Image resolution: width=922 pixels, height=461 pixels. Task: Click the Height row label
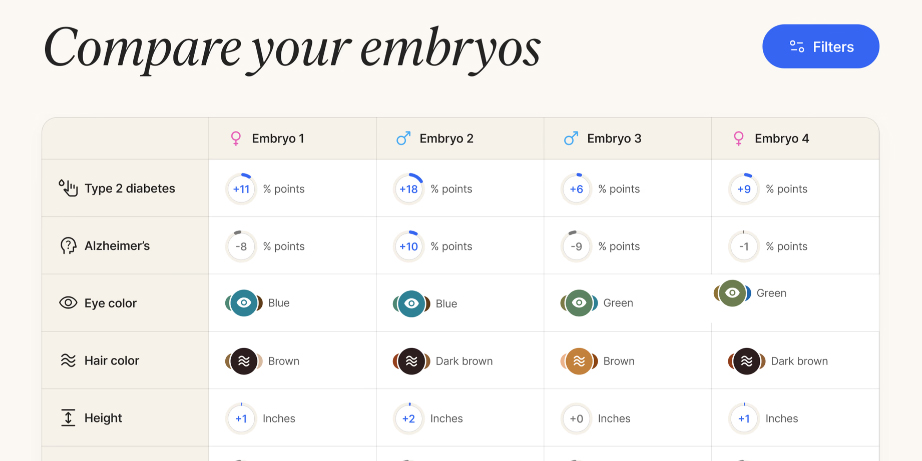103,418
